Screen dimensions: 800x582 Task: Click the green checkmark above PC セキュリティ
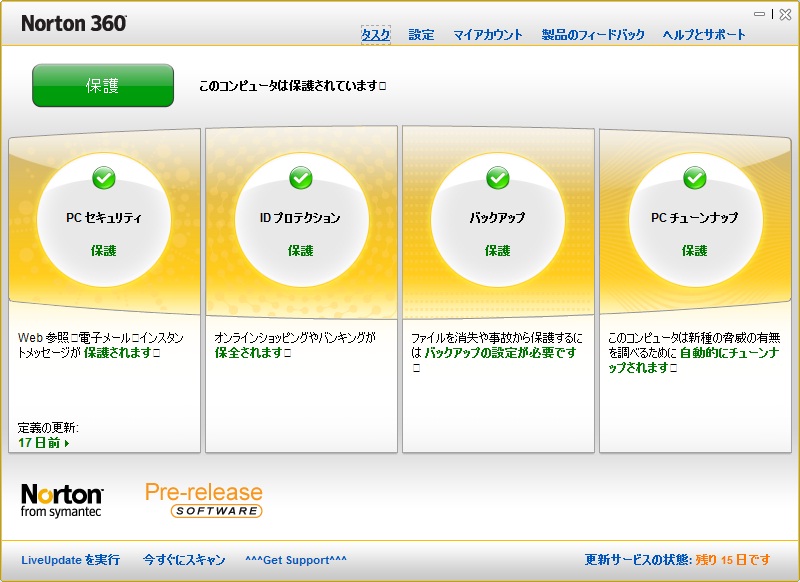(x=104, y=178)
